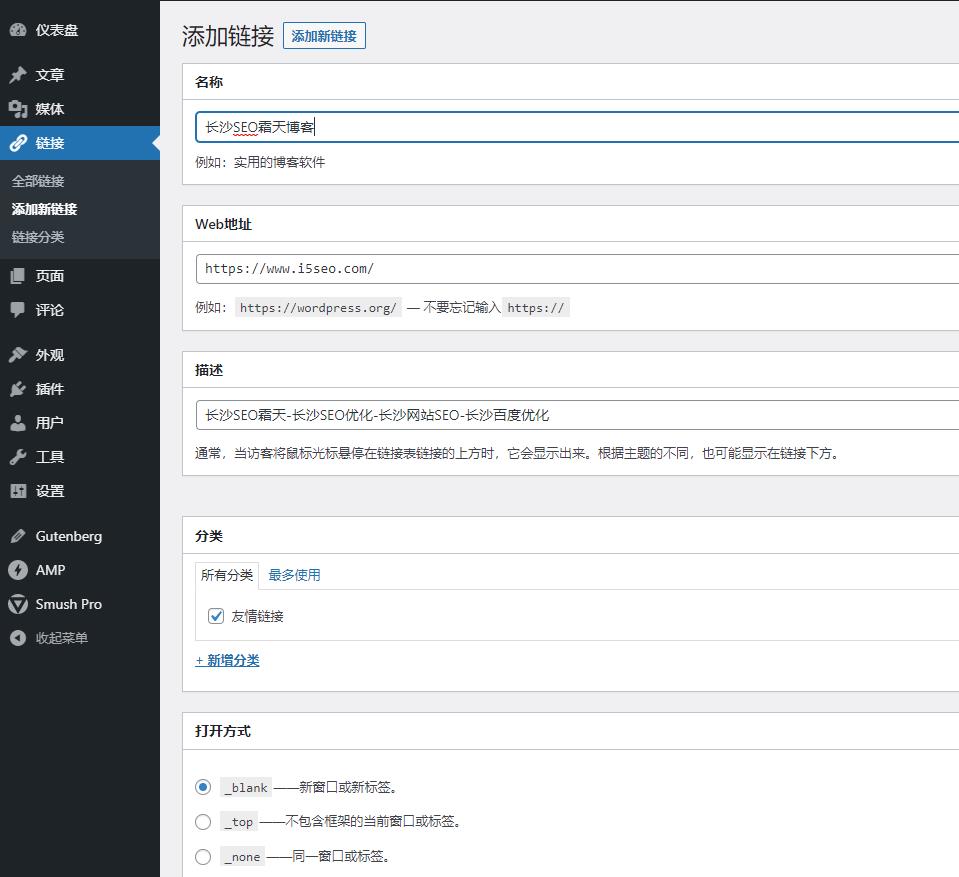Click the Users person icon
The image size is (959, 877).
point(18,423)
